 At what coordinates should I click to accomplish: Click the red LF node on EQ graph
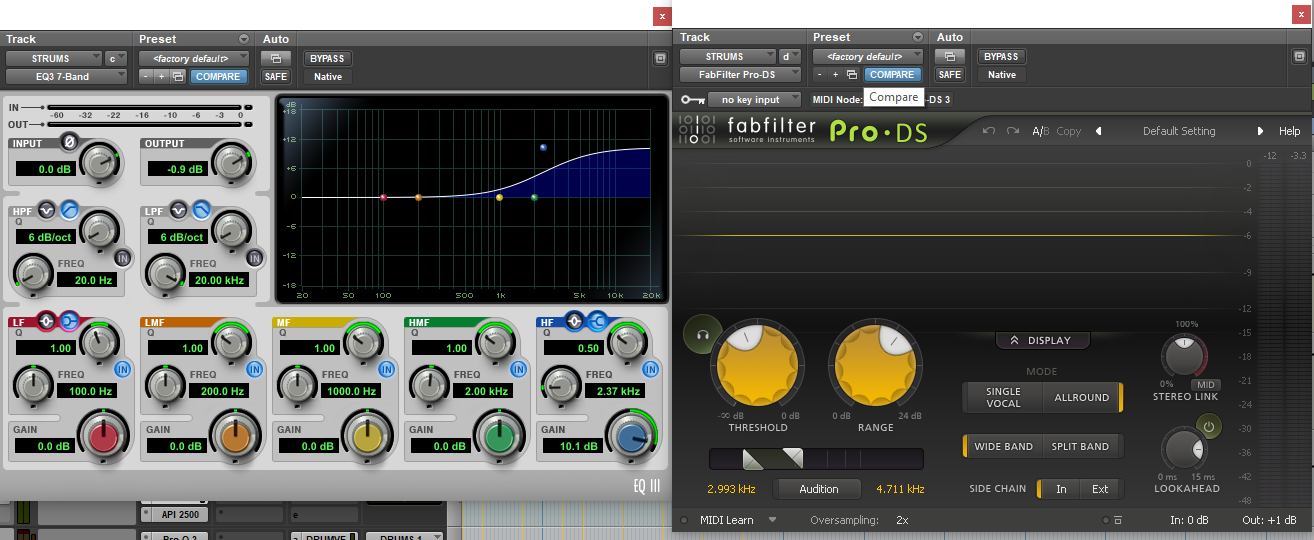(383, 198)
